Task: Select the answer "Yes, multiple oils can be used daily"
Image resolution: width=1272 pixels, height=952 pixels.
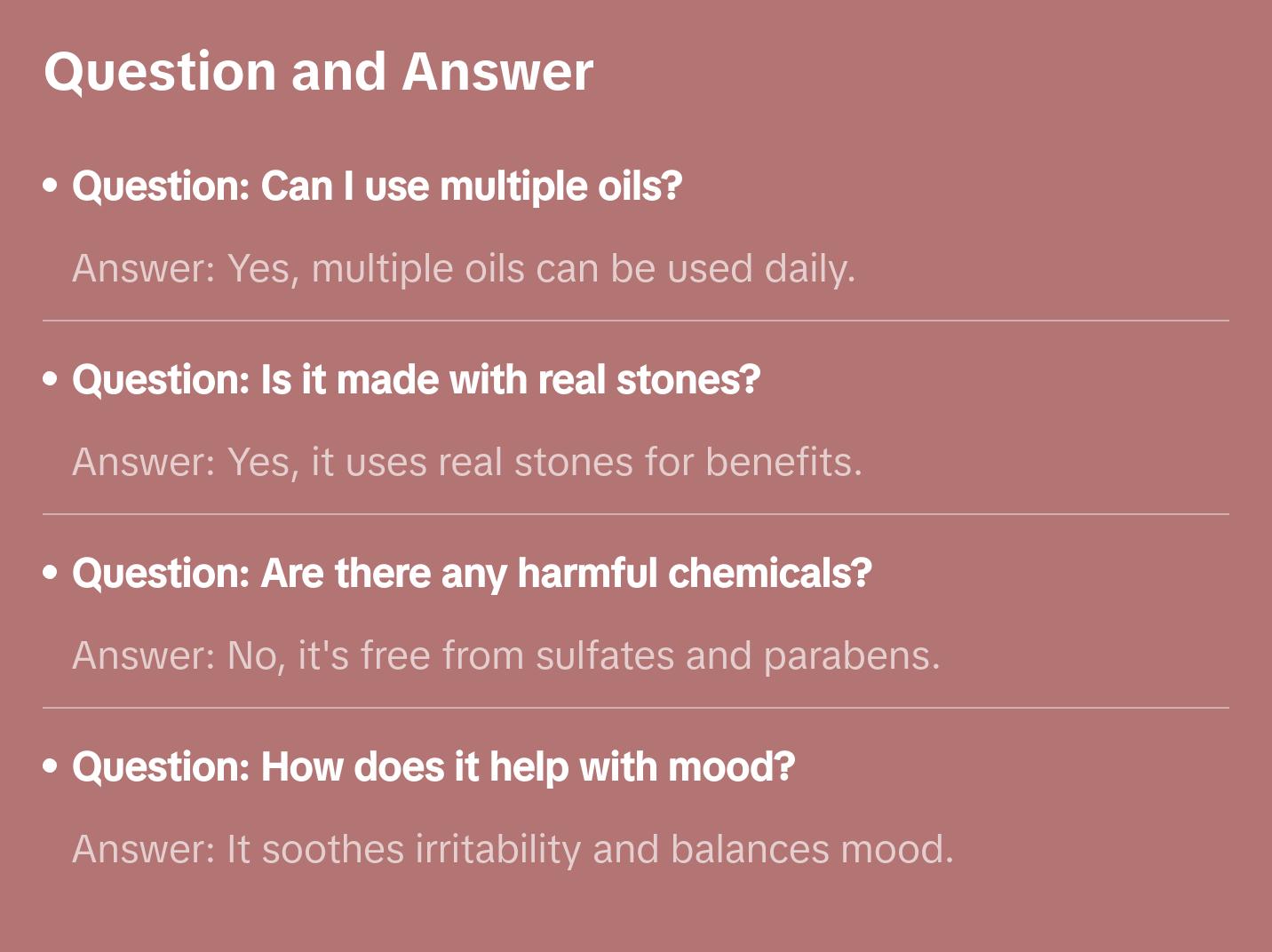Action: 463,269
